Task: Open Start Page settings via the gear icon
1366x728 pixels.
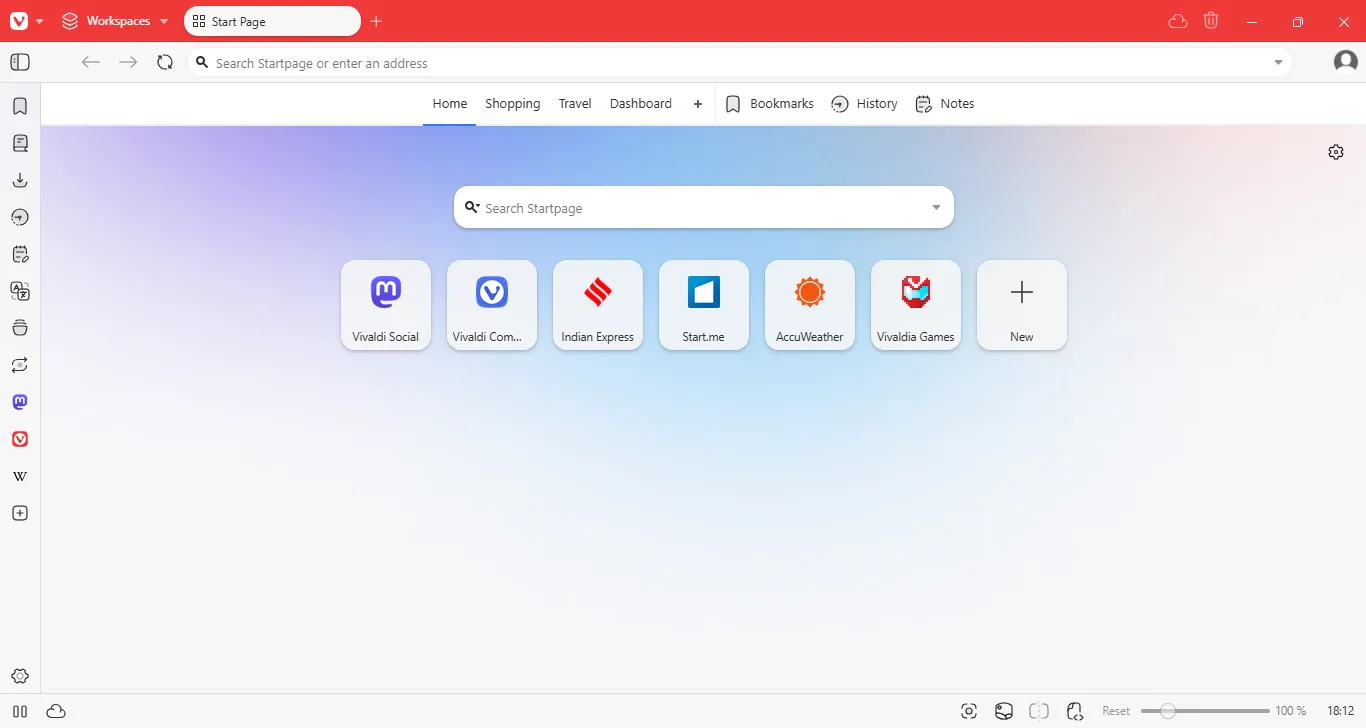Action: pyautogui.click(x=1336, y=151)
